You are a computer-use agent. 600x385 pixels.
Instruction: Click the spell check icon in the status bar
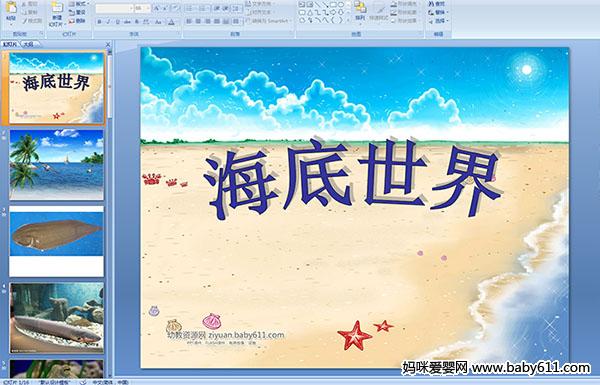click(83, 382)
